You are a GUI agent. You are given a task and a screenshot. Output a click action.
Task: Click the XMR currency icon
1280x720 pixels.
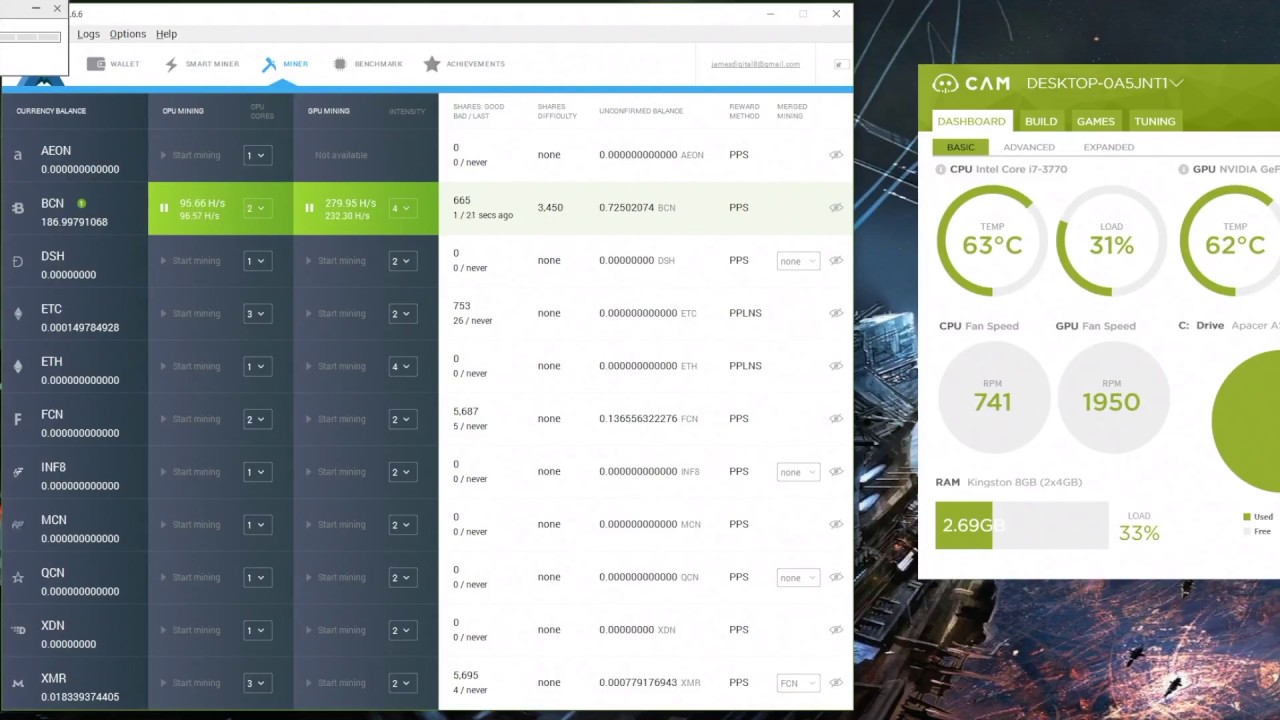[17, 684]
